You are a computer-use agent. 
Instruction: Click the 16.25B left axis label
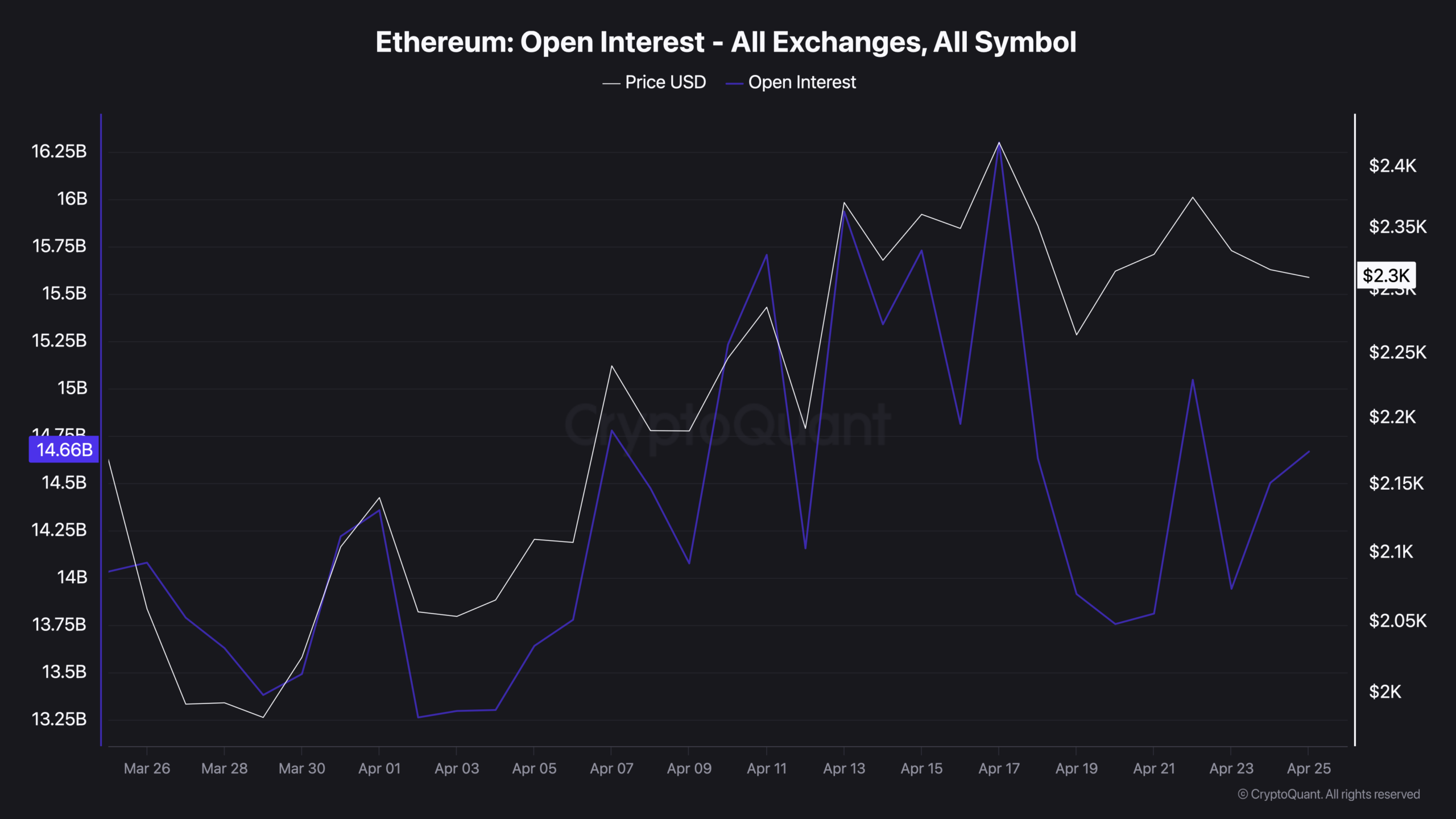59,151
